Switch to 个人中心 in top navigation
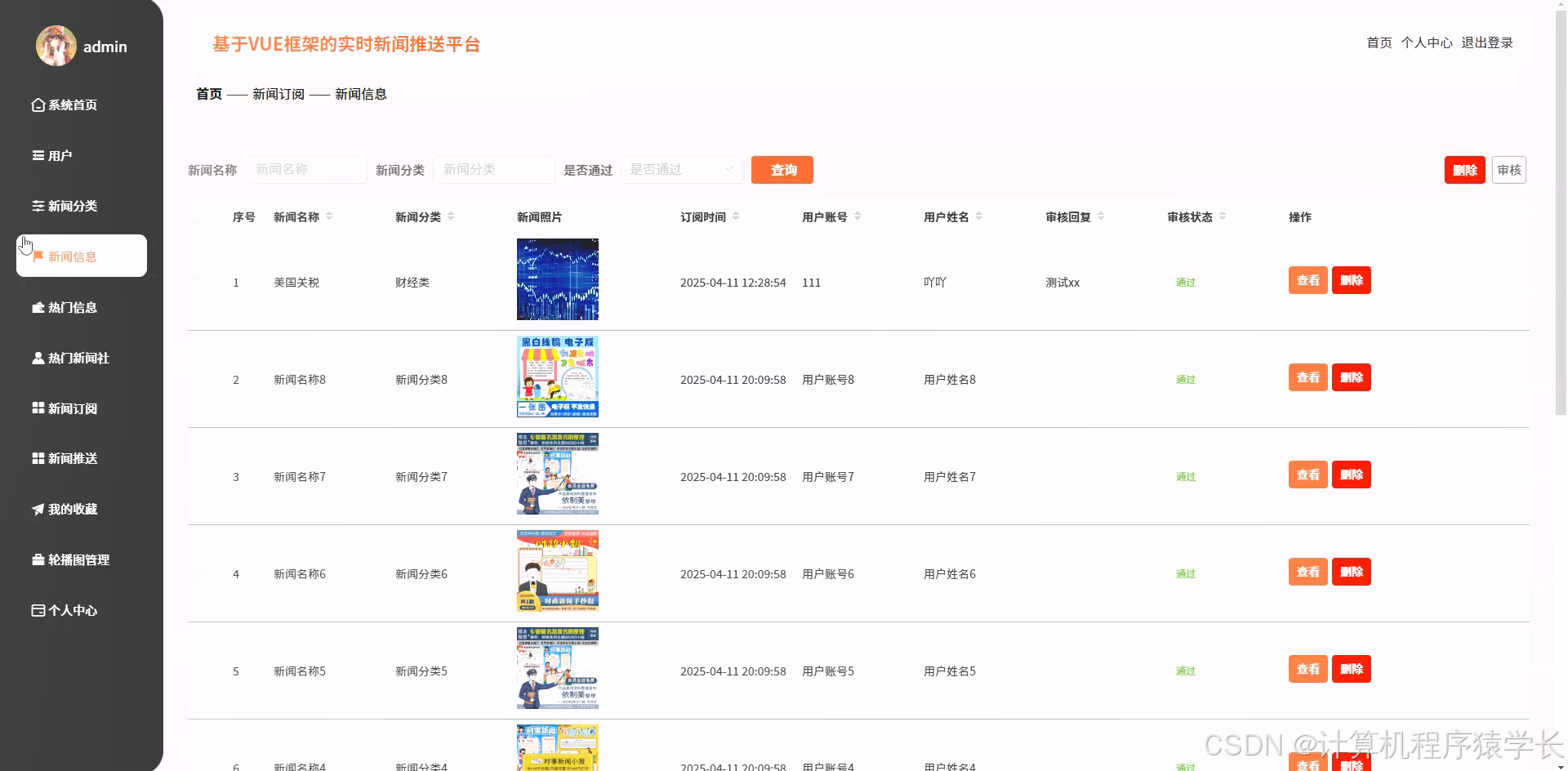The height and width of the screenshot is (771, 1568). pyautogui.click(x=1425, y=42)
